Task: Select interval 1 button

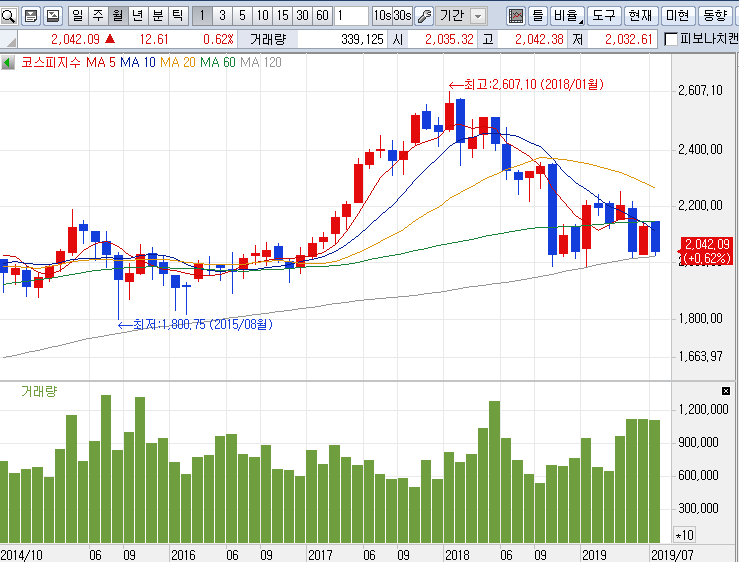Action: 202,16
